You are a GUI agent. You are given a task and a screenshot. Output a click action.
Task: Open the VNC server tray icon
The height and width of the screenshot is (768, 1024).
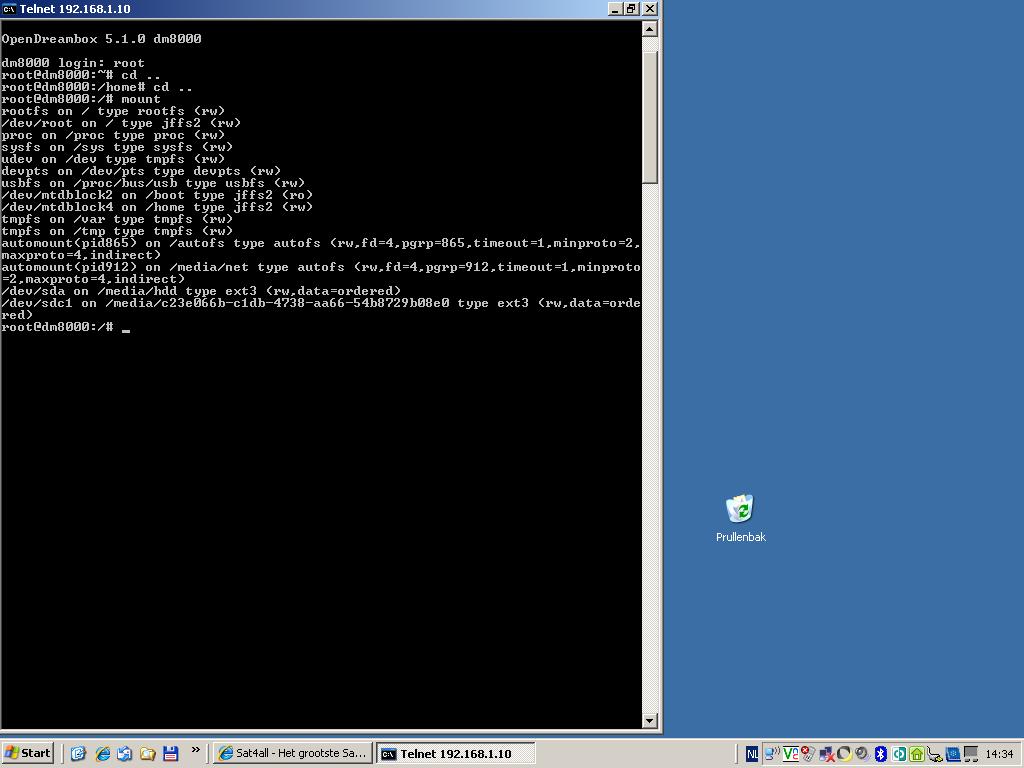pyautogui.click(x=791, y=754)
